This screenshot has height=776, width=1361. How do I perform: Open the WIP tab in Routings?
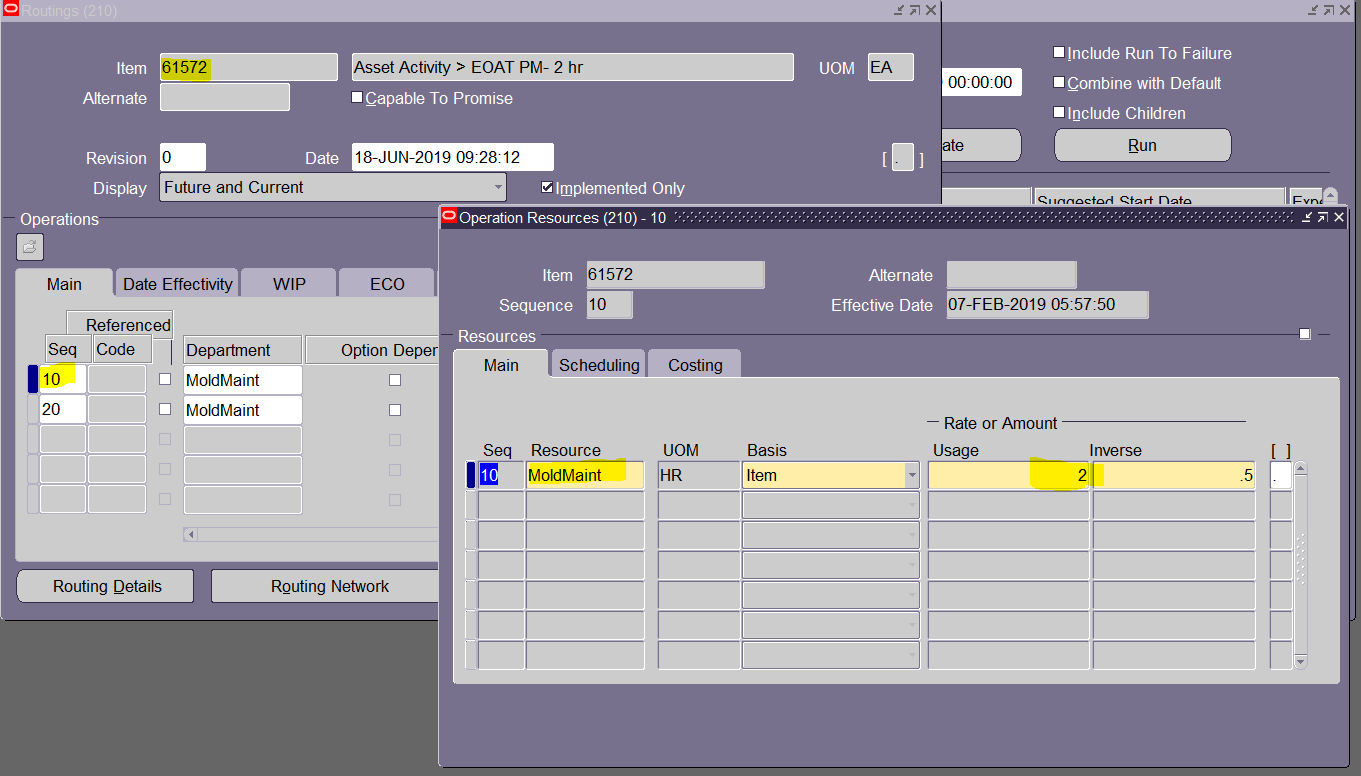click(x=289, y=284)
